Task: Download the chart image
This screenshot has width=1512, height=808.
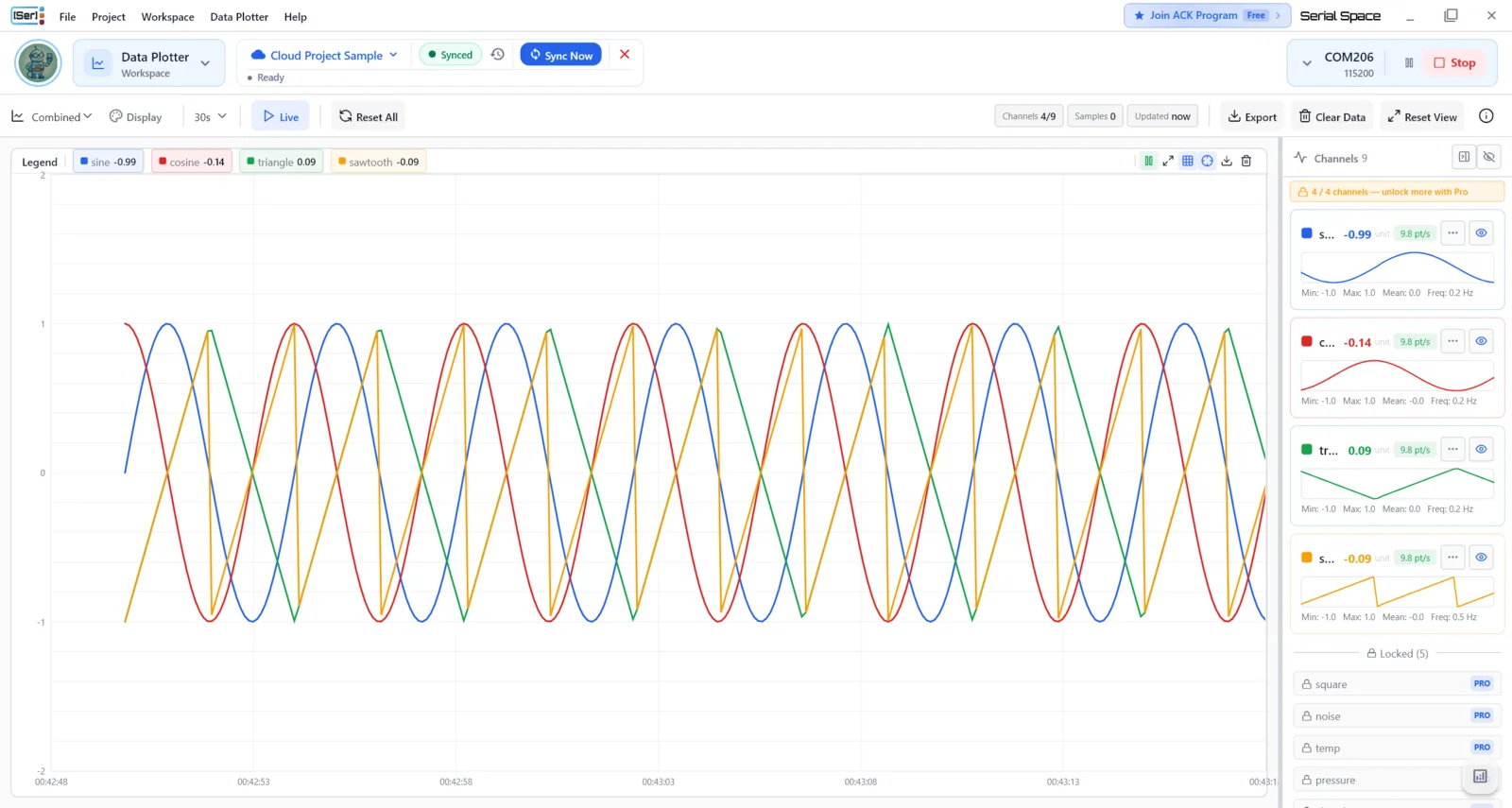Action: (x=1227, y=162)
